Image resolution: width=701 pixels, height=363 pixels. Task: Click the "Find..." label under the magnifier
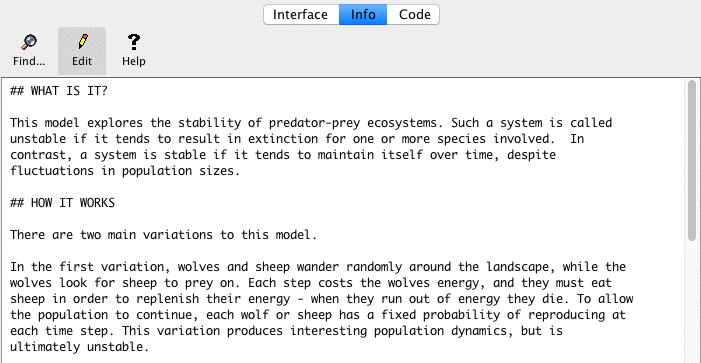(29, 61)
